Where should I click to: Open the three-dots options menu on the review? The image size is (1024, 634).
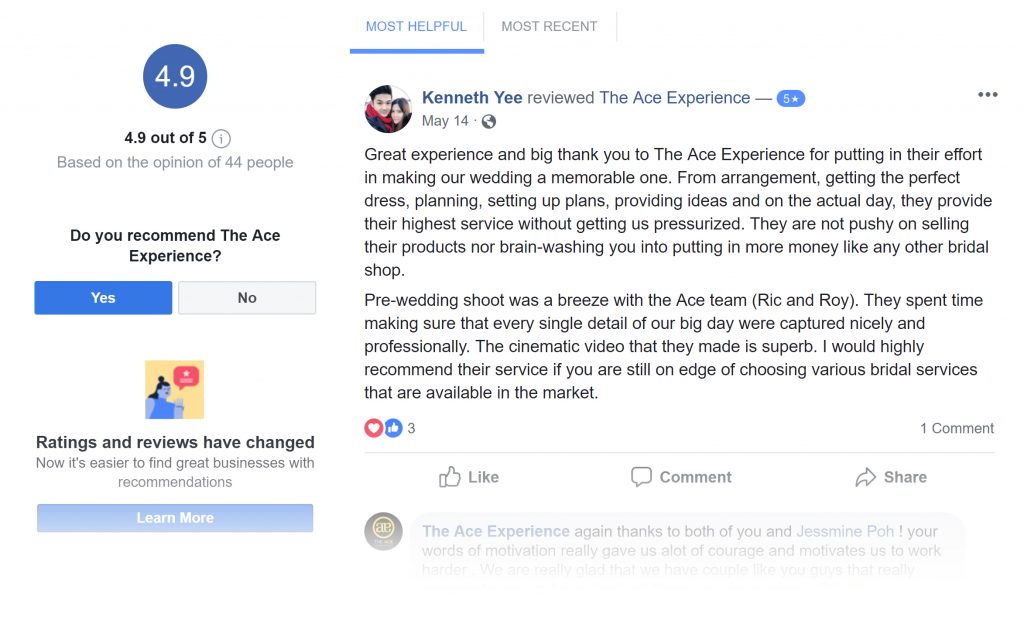[x=987, y=95]
